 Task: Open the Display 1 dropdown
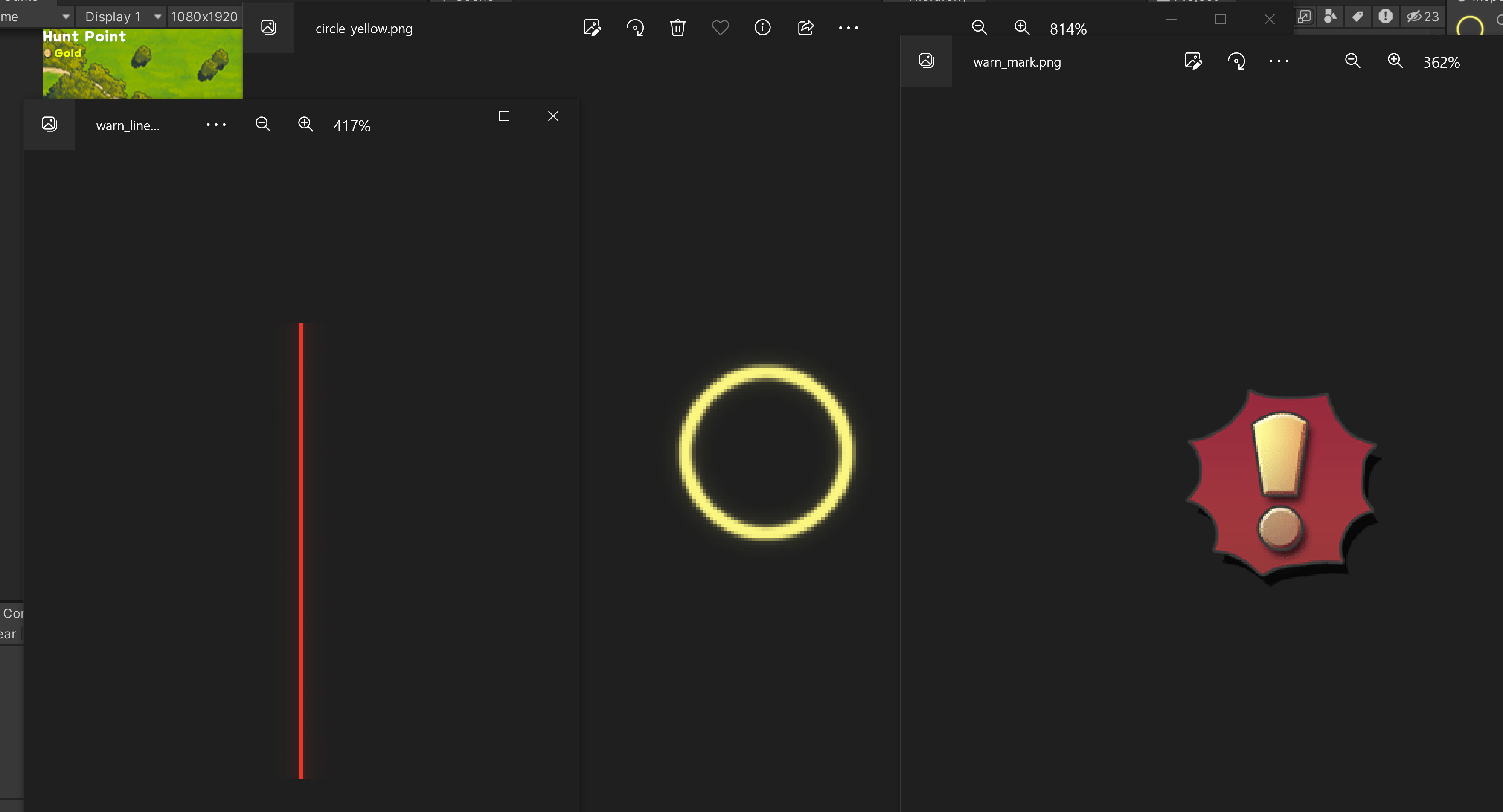121,16
